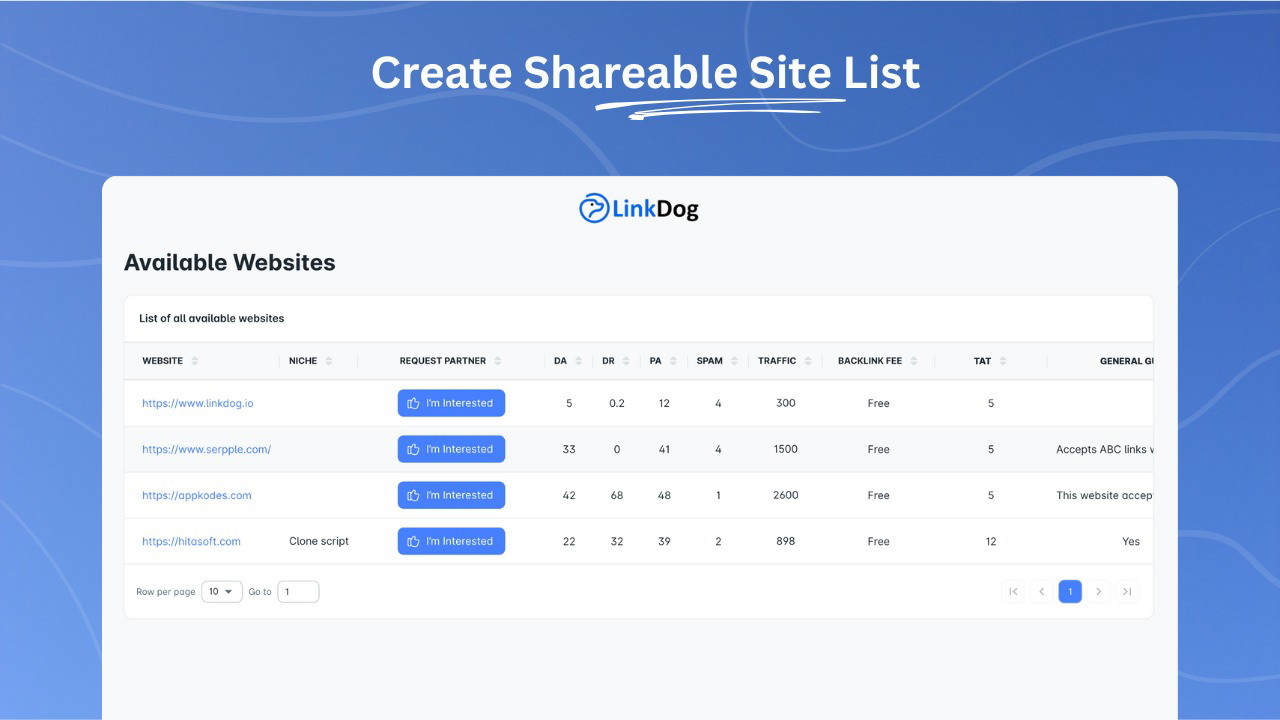Click I'm Interested for appkodes.com
Image resolution: width=1280 pixels, height=720 pixels.
click(451, 495)
